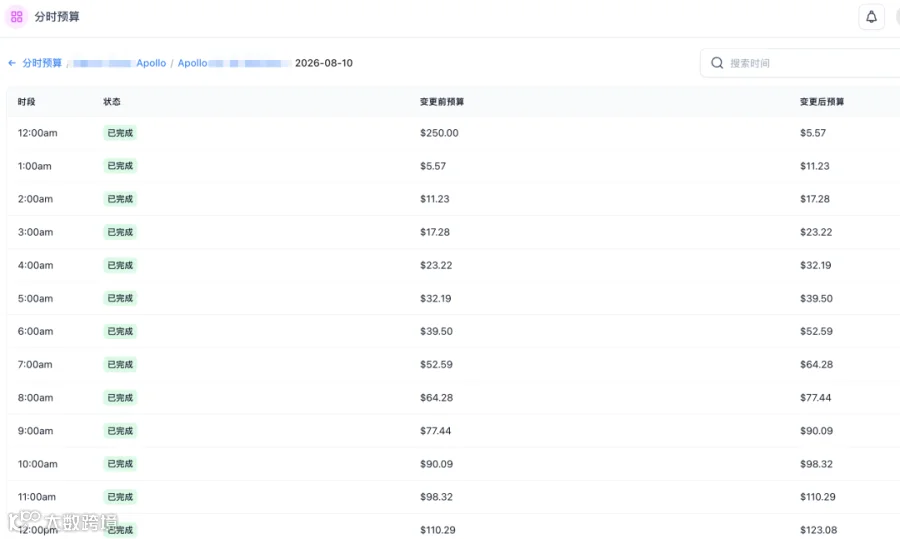This screenshot has height=539, width=900.
Task: Click $39.50 in the 变更后预算 column
Action: pos(816,298)
